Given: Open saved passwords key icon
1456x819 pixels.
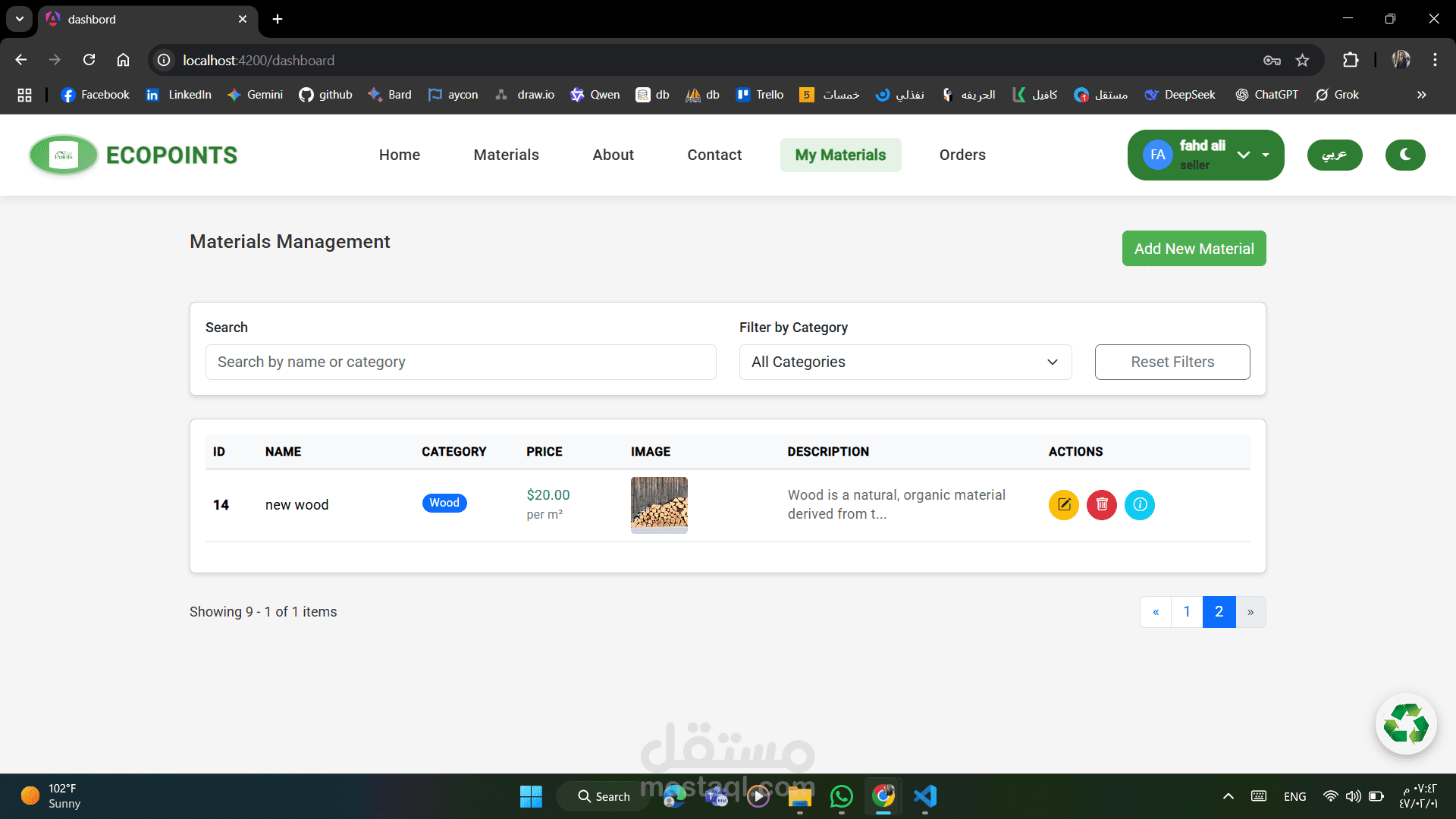Looking at the screenshot, I should coord(1272,60).
